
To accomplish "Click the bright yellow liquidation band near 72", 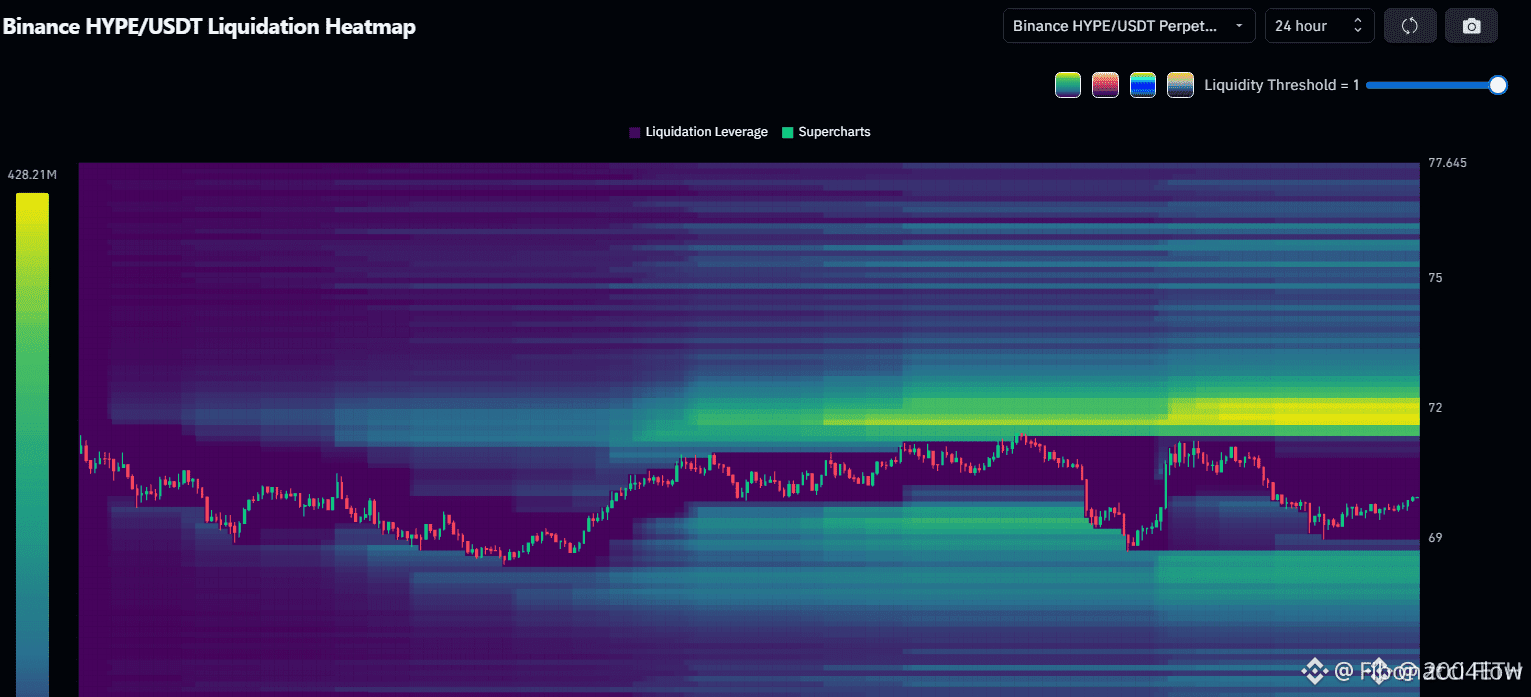I will point(1294,411).
